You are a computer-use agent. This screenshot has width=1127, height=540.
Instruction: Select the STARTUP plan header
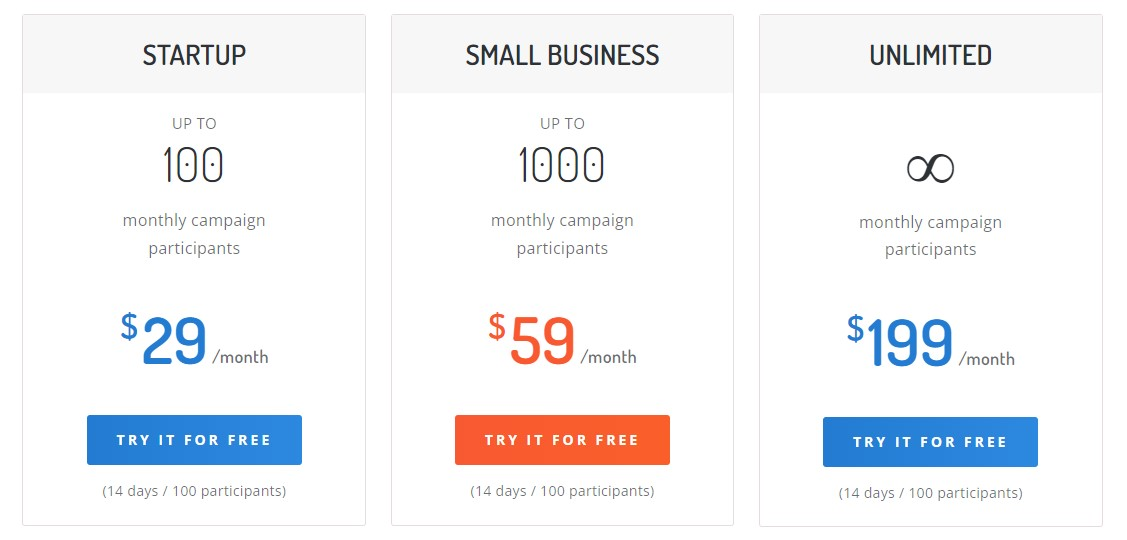click(194, 55)
